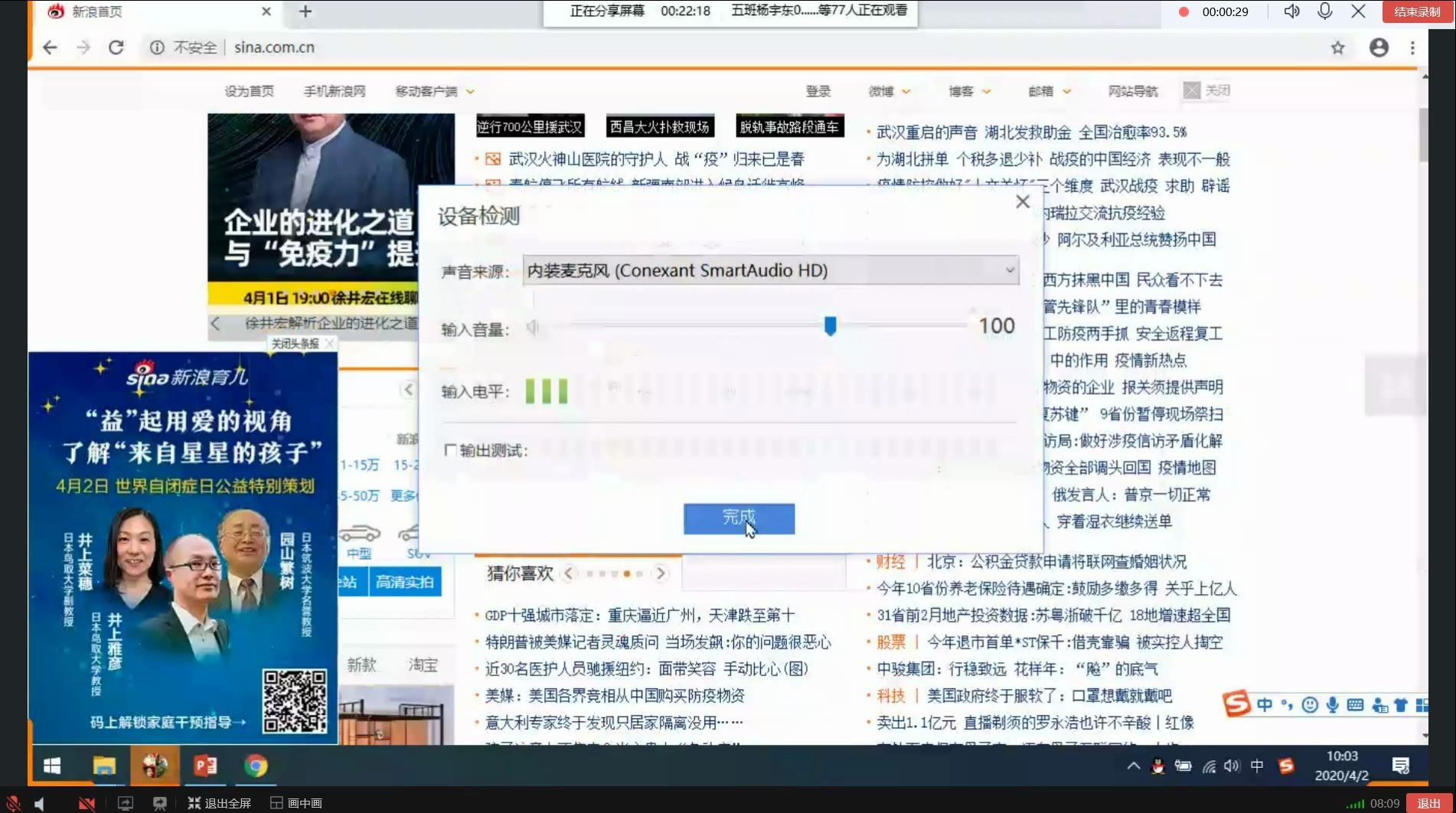
Task: Click 手机新浪网 in Sina top bar
Action: [335, 91]
